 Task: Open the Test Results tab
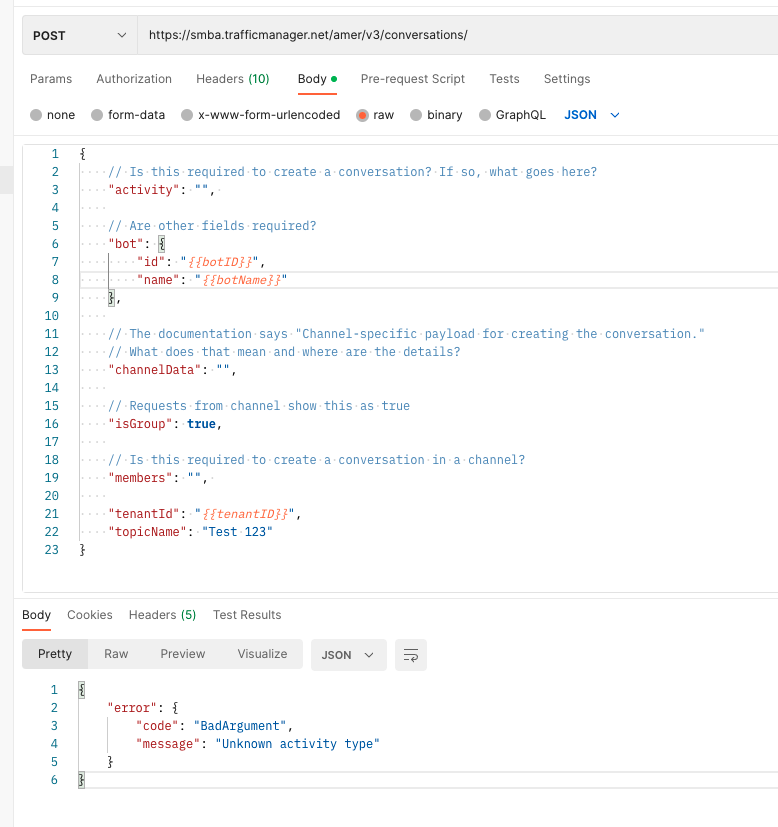247,615
